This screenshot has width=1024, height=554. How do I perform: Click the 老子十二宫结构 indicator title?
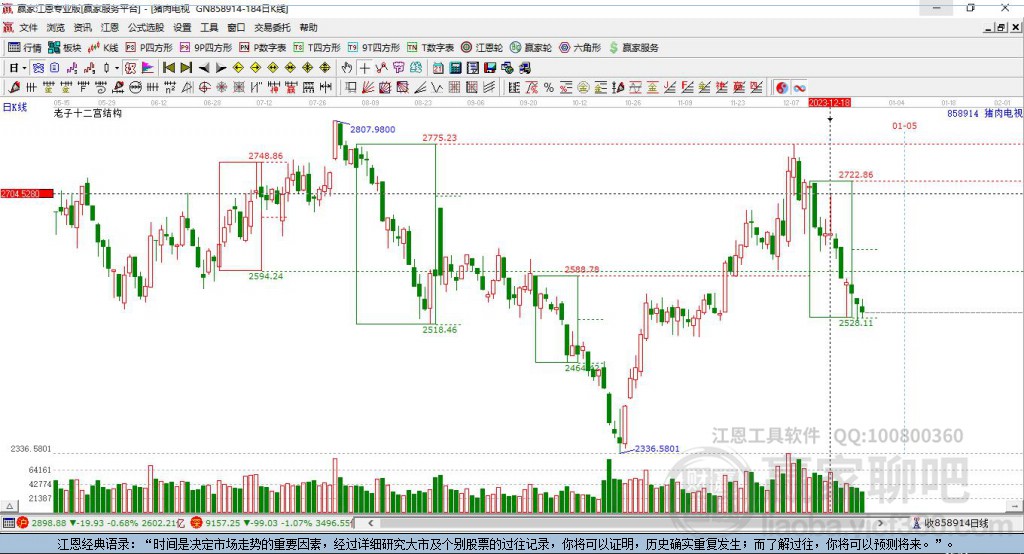88,113
